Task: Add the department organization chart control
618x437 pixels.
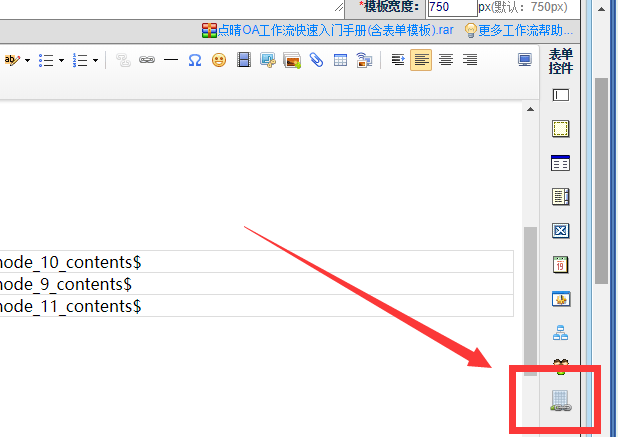Action: tap(560, 333)
